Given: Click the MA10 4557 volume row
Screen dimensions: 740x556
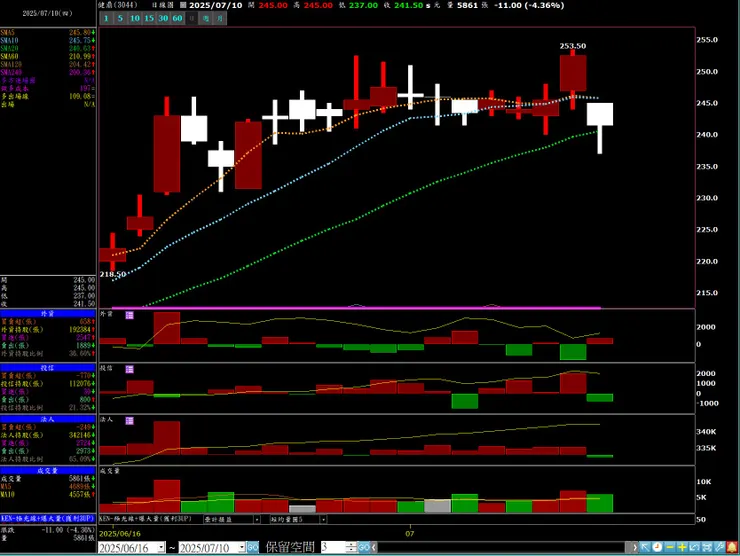Looking at the screenshot, I should 48,495.
